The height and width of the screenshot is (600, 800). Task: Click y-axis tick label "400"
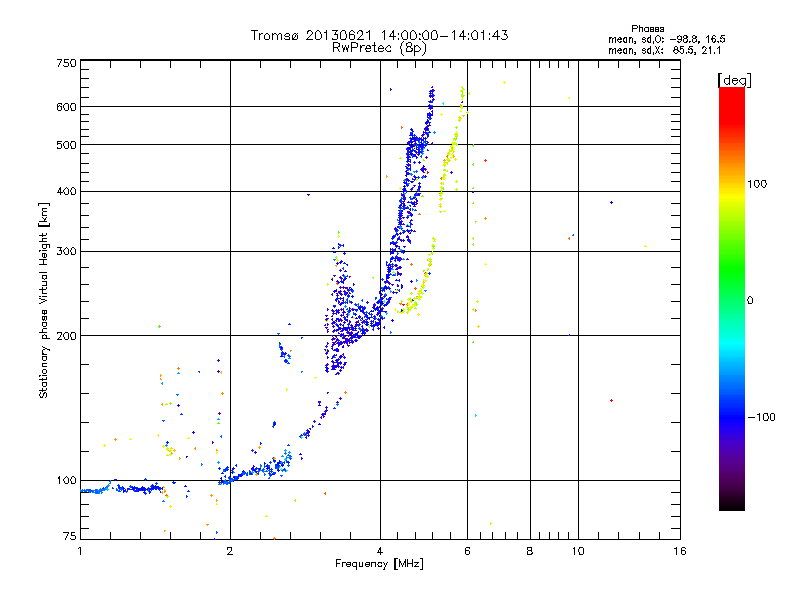click(66, 191)
